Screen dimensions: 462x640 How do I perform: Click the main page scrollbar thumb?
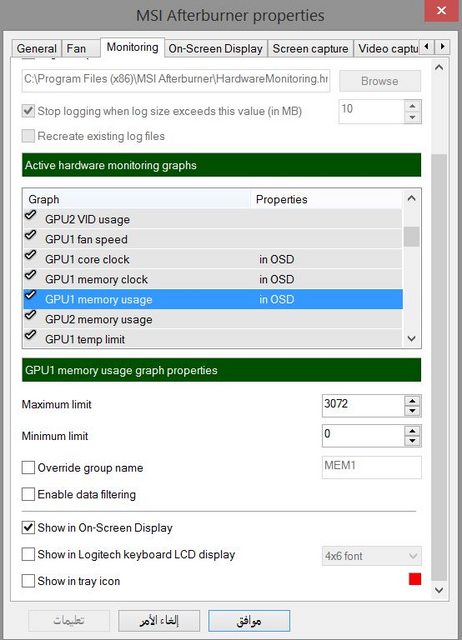pyautogui.click(x=439, y=367)
